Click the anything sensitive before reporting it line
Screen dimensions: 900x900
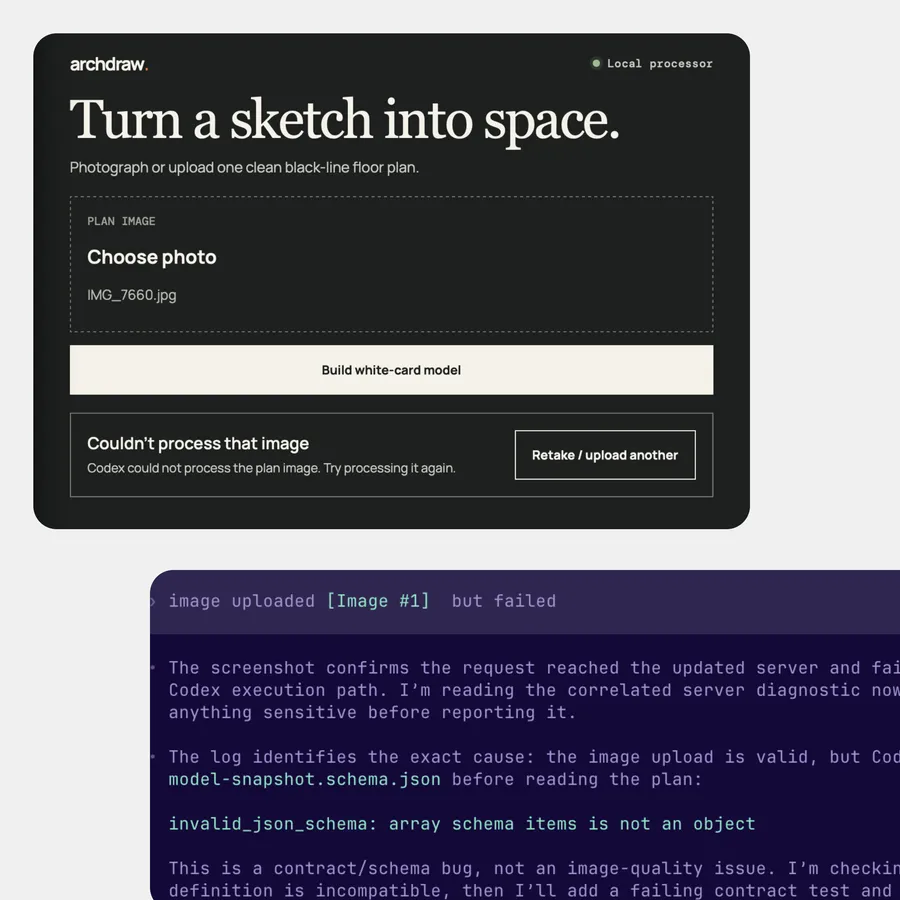pyautogui.click(x=373, y=712)
